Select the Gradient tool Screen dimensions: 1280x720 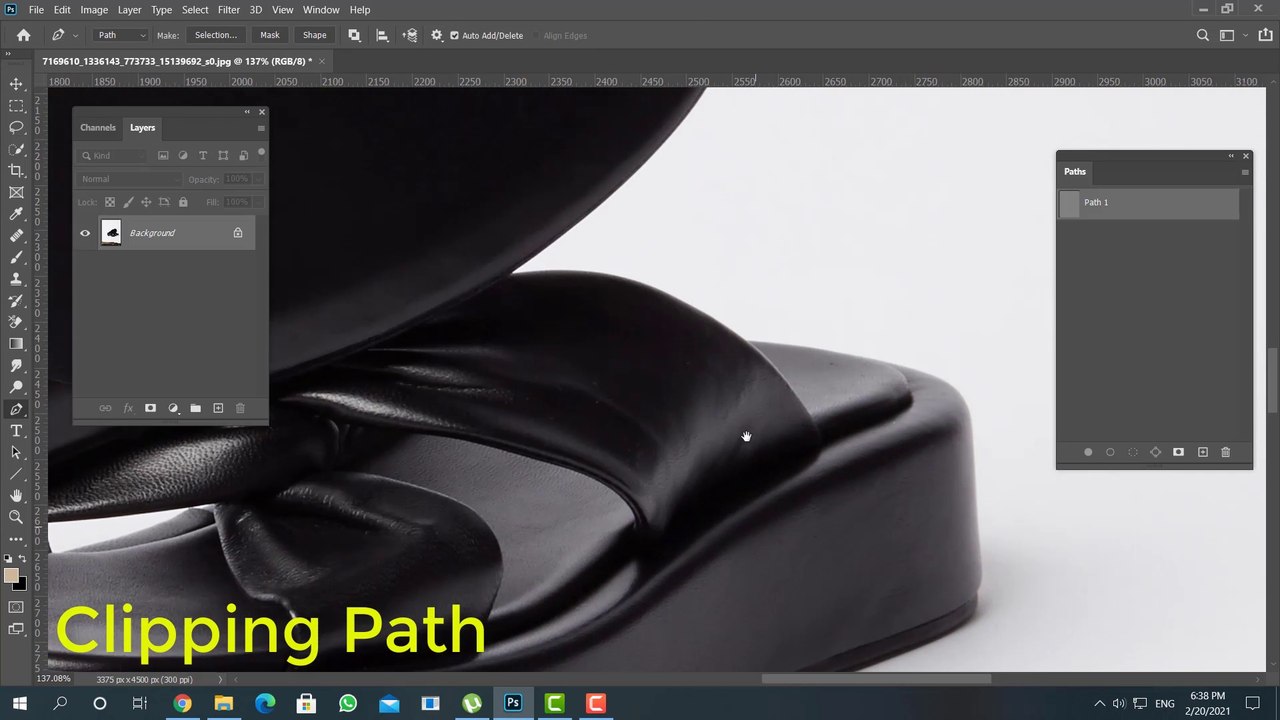16,344
